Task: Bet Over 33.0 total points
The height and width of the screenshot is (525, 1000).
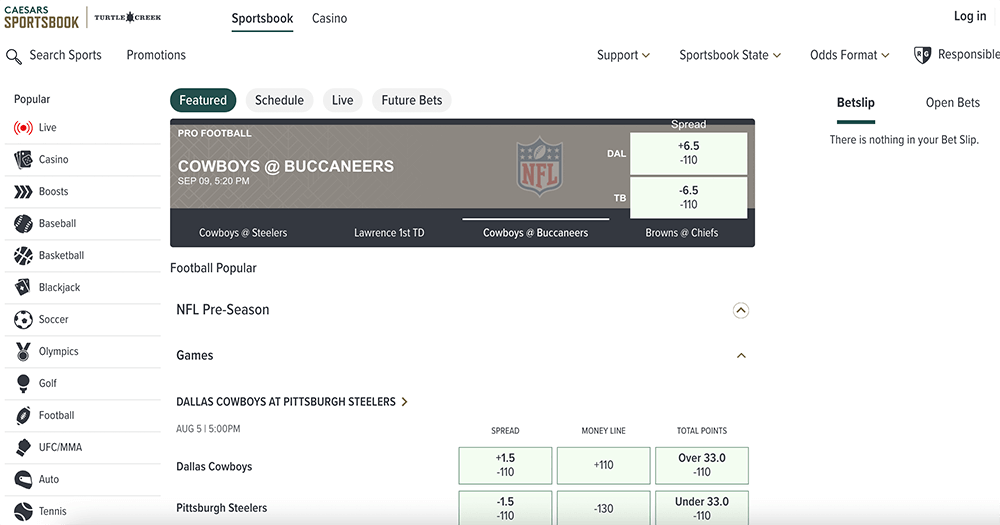Action: click(x=702, y=465)
